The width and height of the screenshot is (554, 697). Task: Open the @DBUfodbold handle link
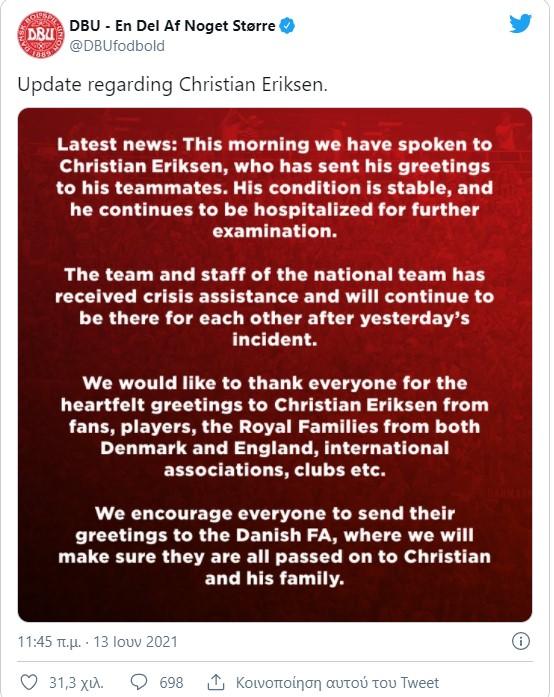(x=117, y=46)
